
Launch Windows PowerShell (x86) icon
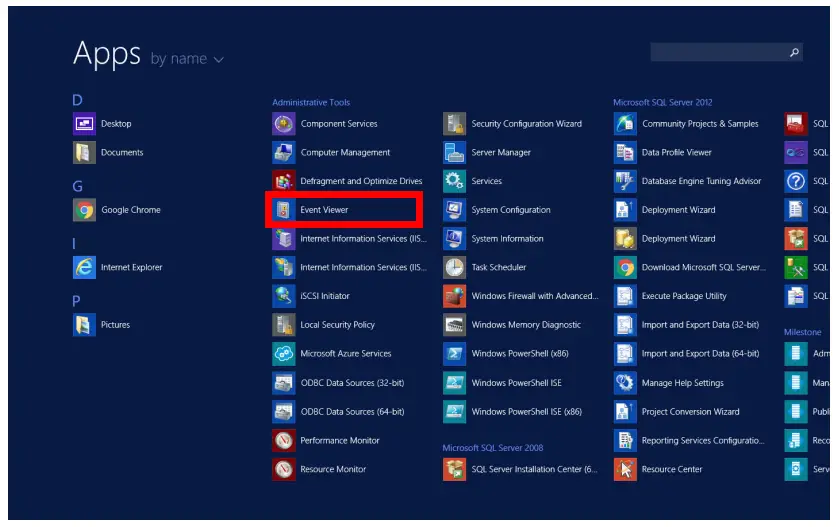click(454, 354)
